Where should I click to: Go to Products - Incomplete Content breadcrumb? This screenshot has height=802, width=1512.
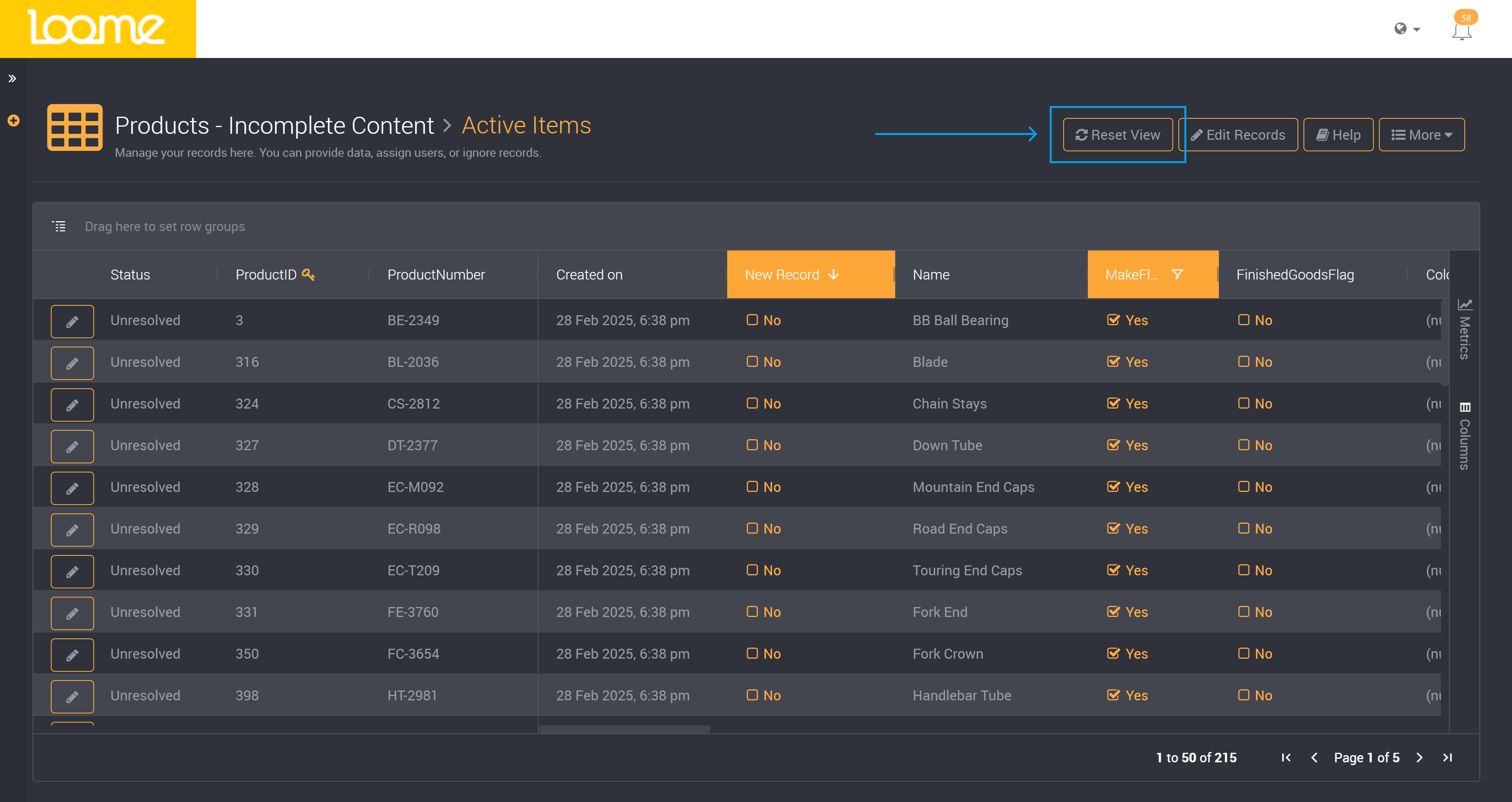(x=274, y=125)
